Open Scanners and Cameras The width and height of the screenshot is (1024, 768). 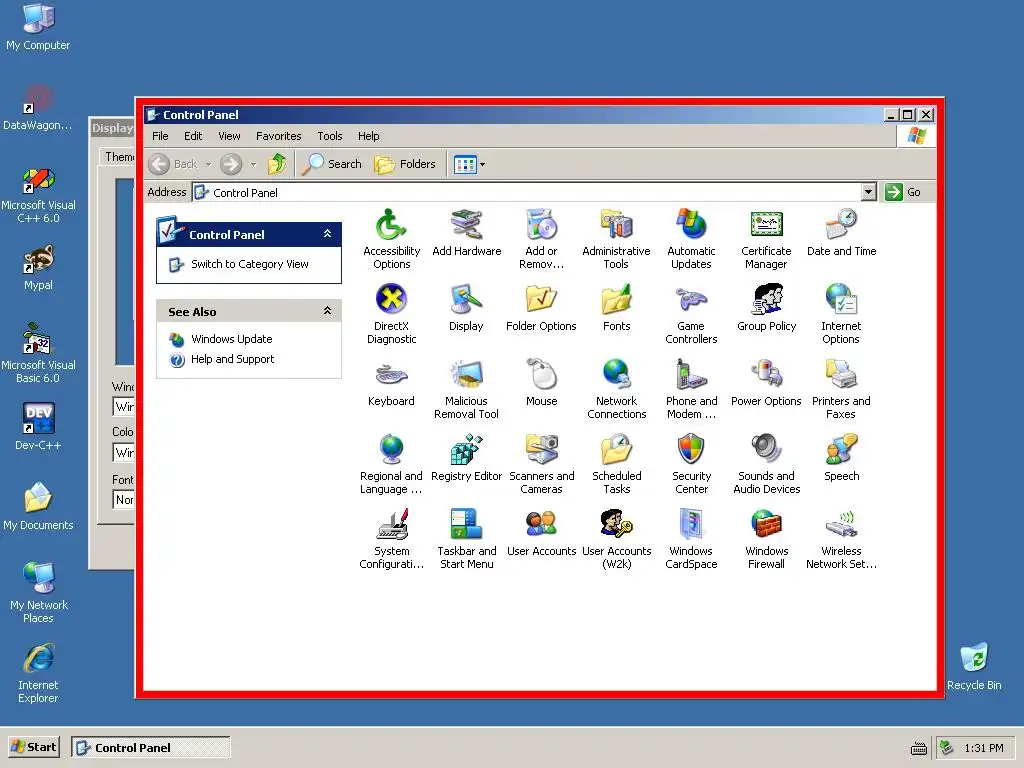tap(541, 464)
